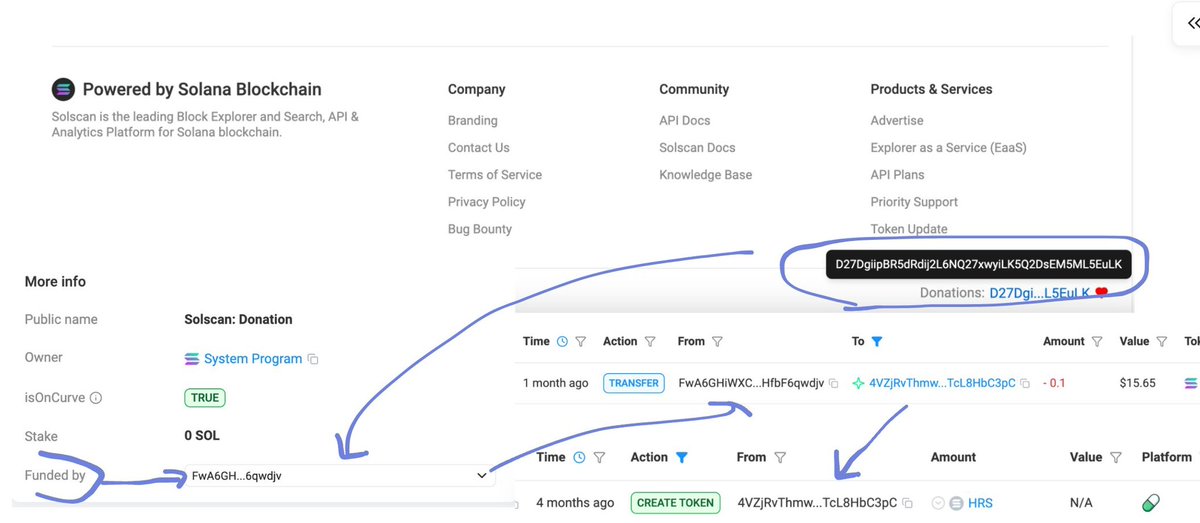View the API Plans page
This screenshot has width=1200, height=523.
pyautogui.click(x=898, y=174)
